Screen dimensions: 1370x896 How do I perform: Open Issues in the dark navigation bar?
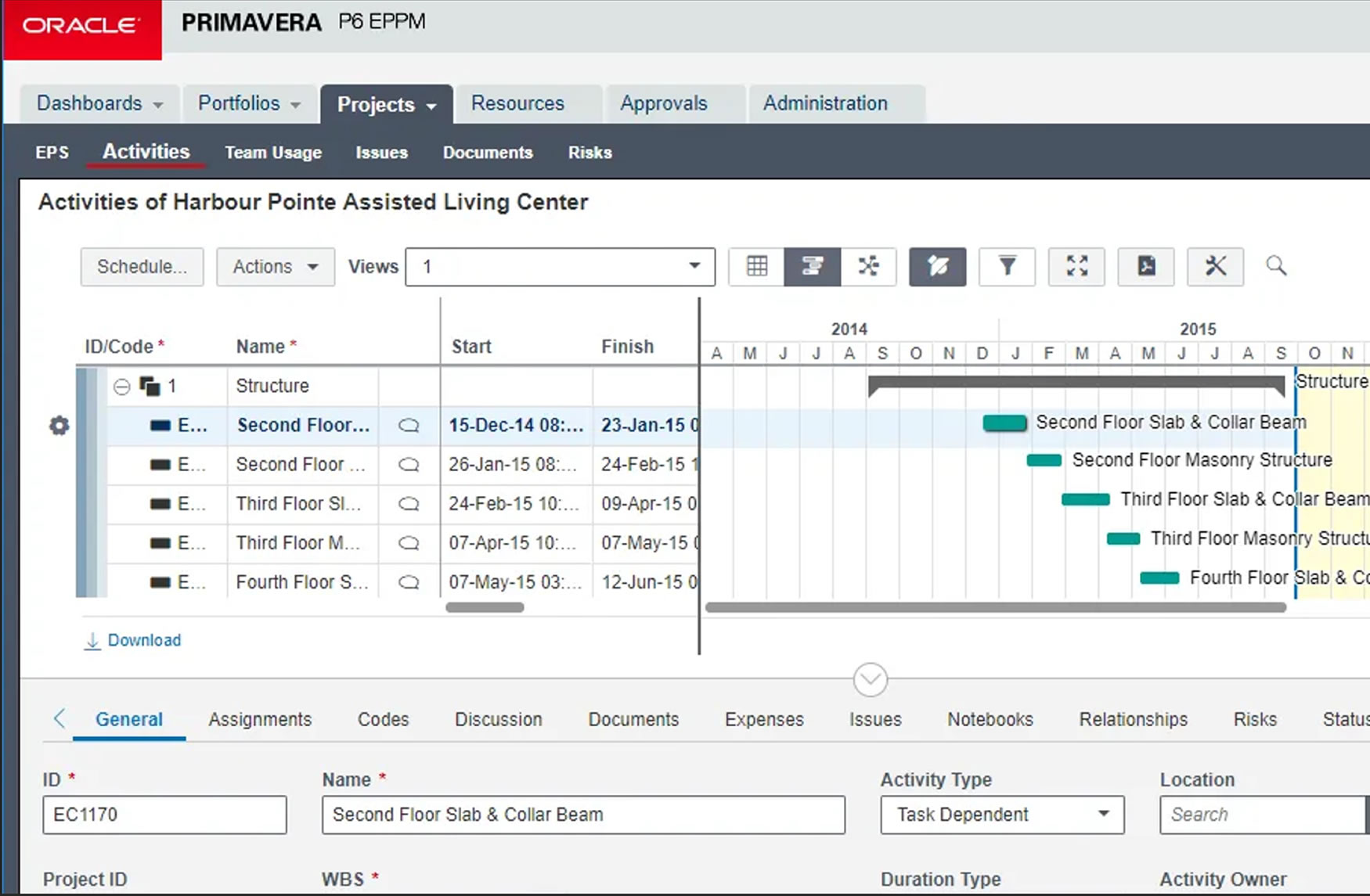click(382, 153)
